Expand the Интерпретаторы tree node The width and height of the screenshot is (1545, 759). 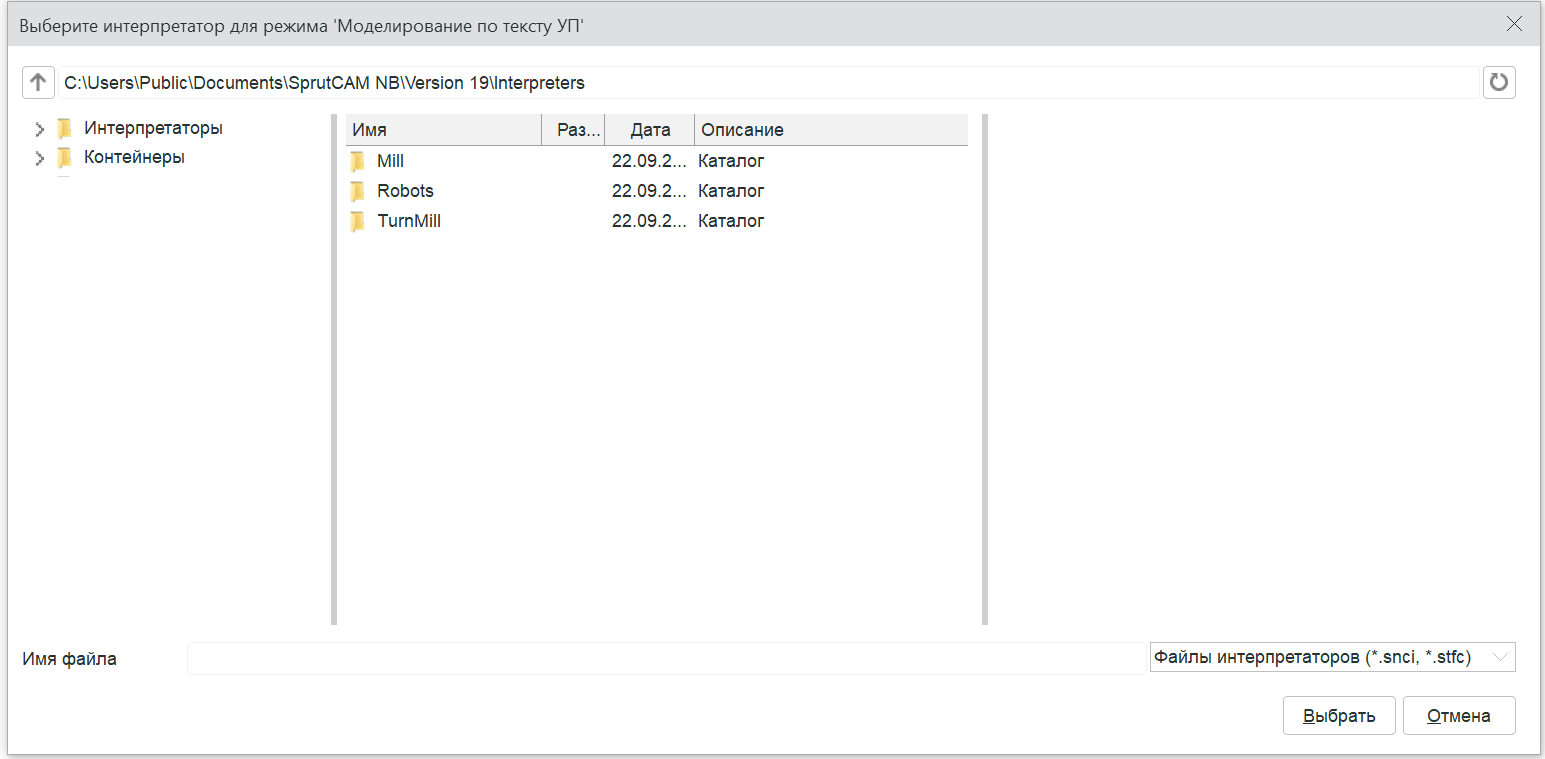[x=40, y=129]
